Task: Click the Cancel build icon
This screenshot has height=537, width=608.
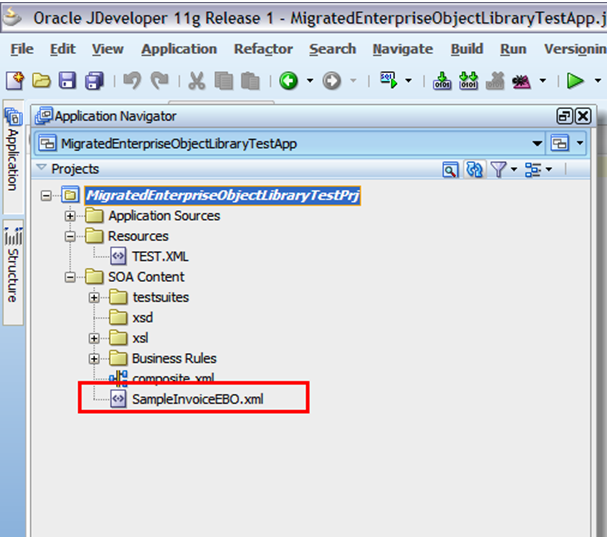Action: click(495, 81)
